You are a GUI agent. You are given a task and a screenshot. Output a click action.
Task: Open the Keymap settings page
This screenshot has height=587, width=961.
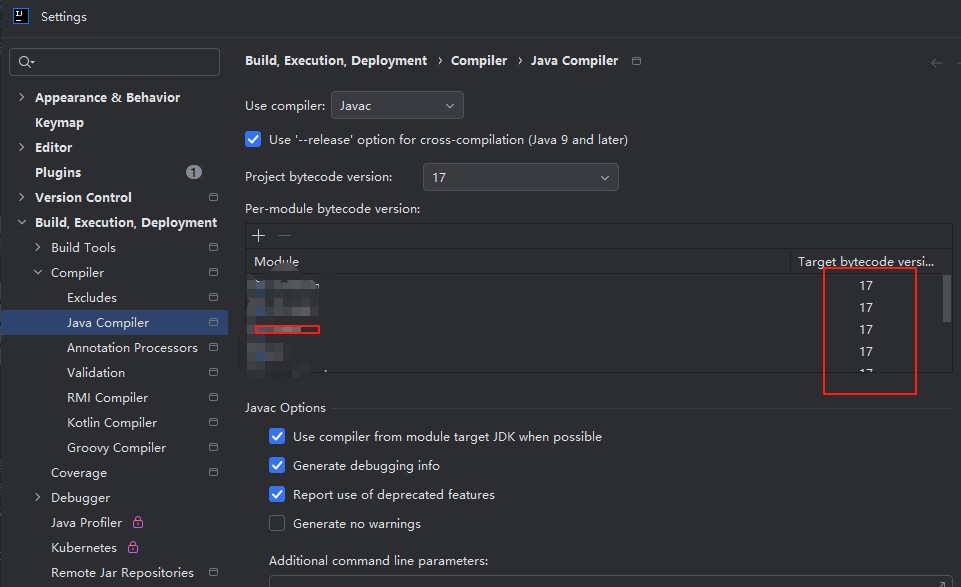(x=59, y=122)
